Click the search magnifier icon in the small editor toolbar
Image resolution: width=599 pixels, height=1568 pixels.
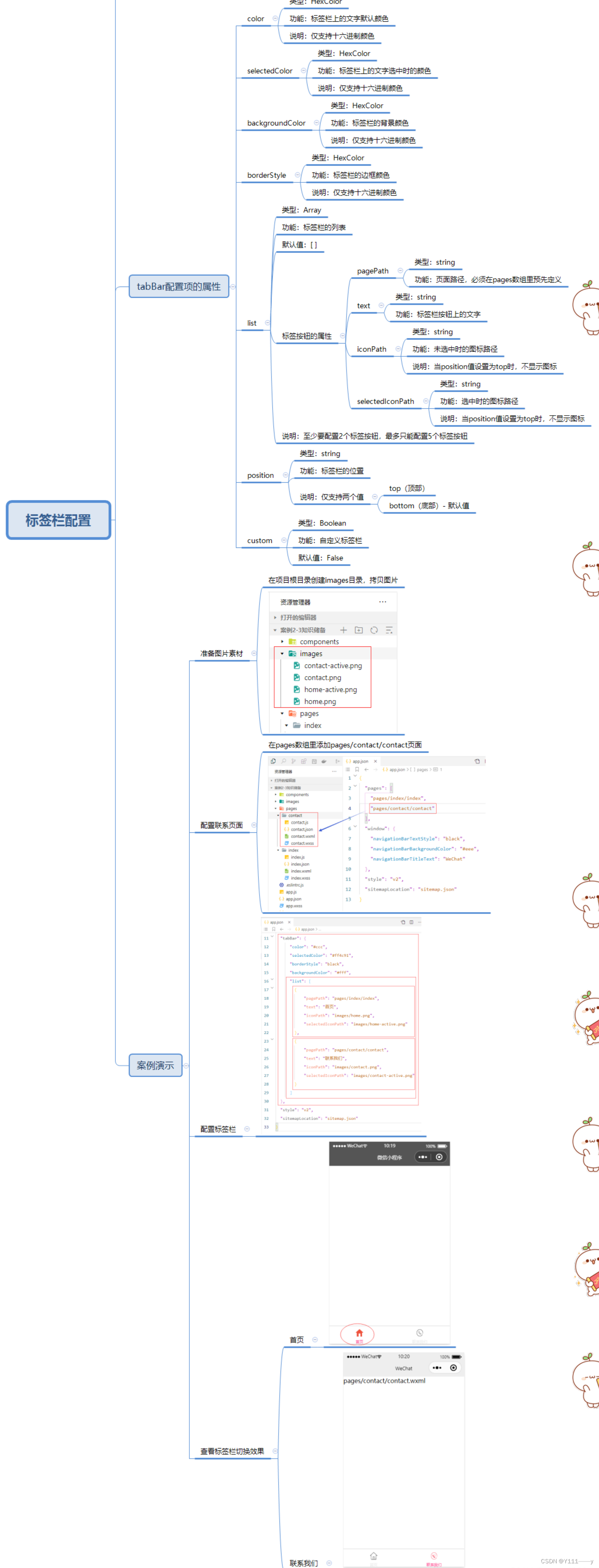point(283,761)
